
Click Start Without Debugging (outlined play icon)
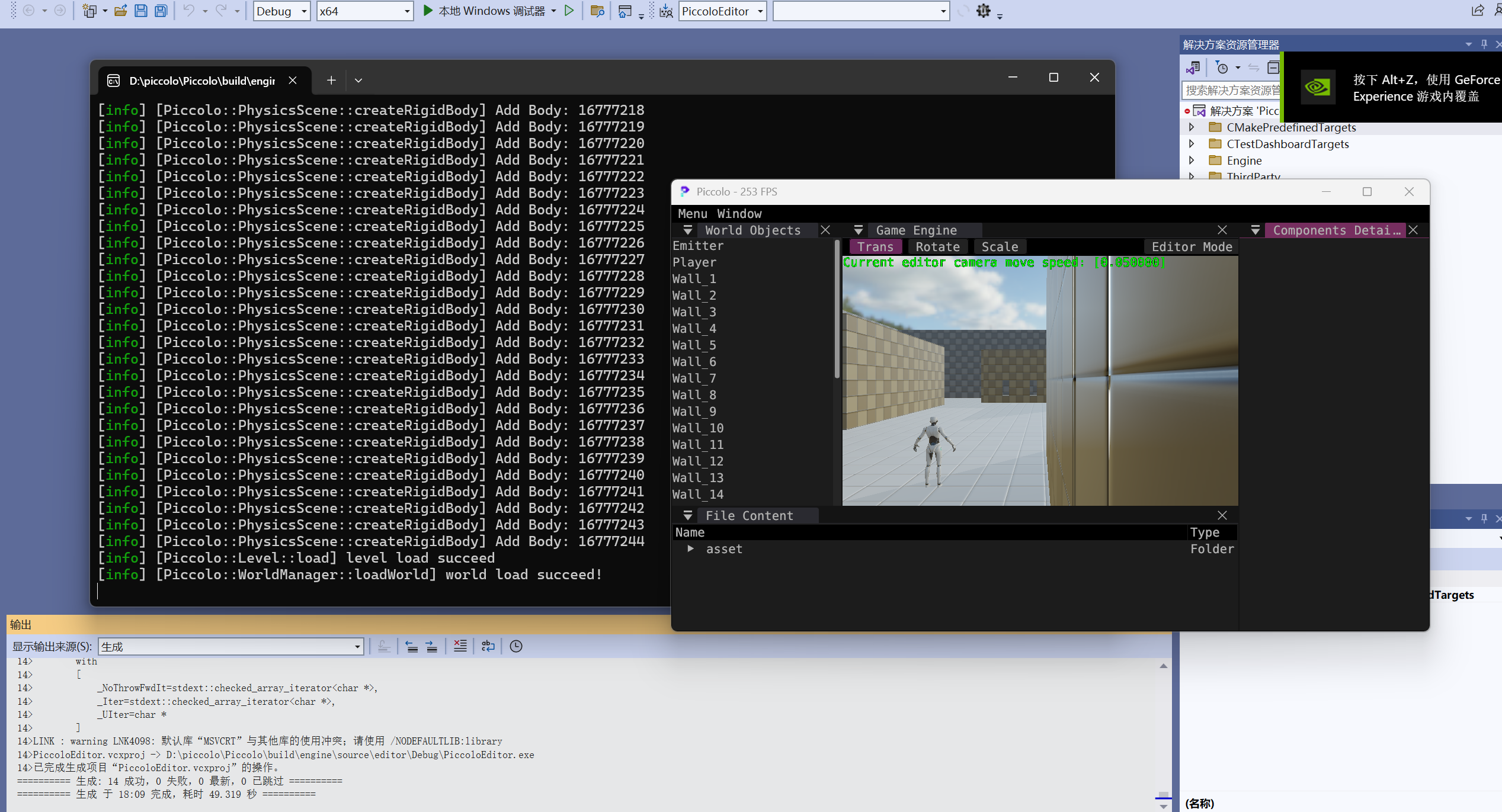tap(569, 11)
